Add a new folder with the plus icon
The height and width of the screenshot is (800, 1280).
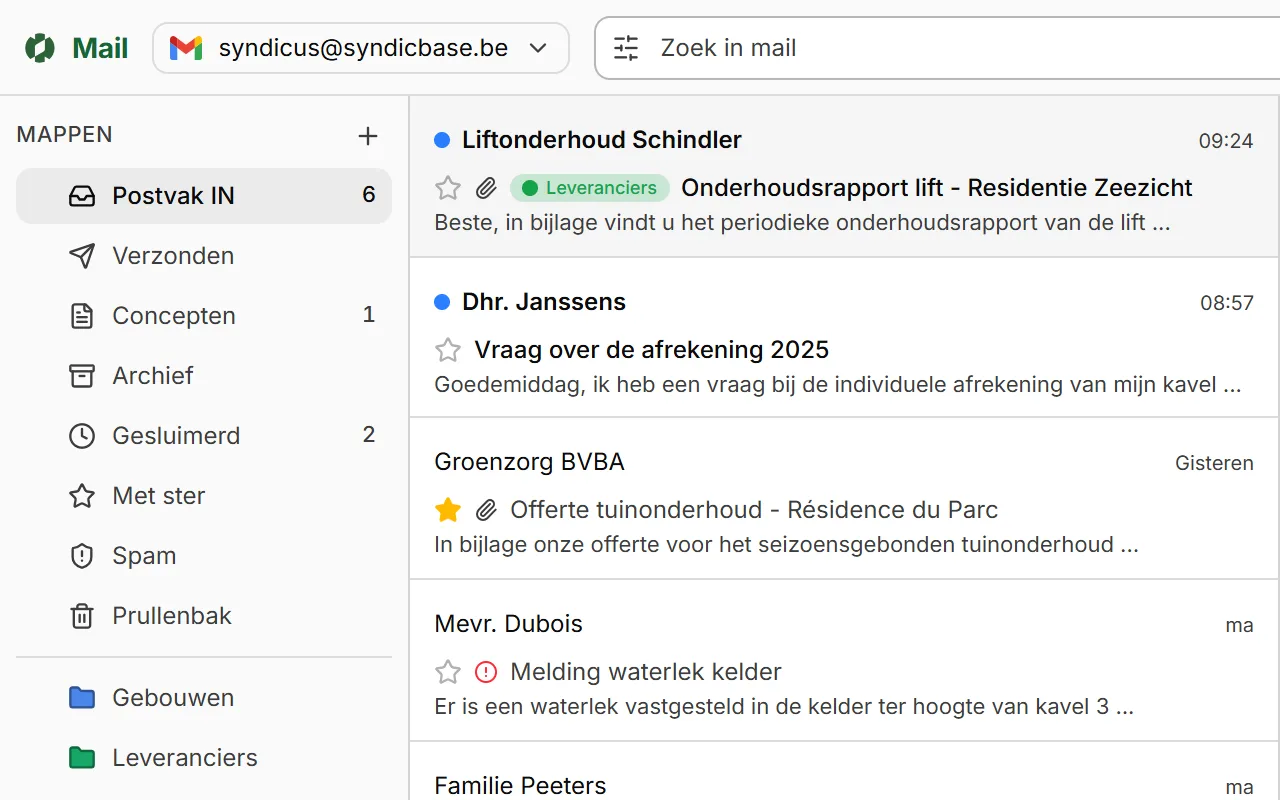(368, 136)
